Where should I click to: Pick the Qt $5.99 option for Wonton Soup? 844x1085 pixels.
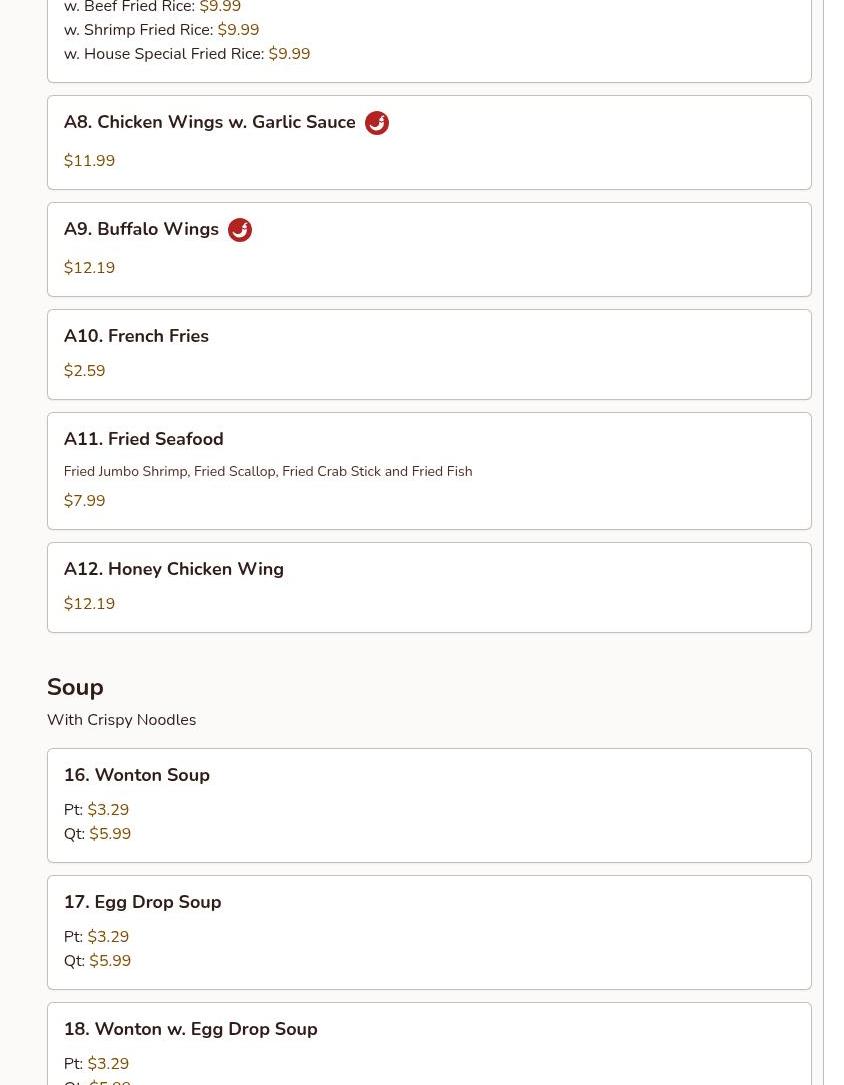click(98, 834)
